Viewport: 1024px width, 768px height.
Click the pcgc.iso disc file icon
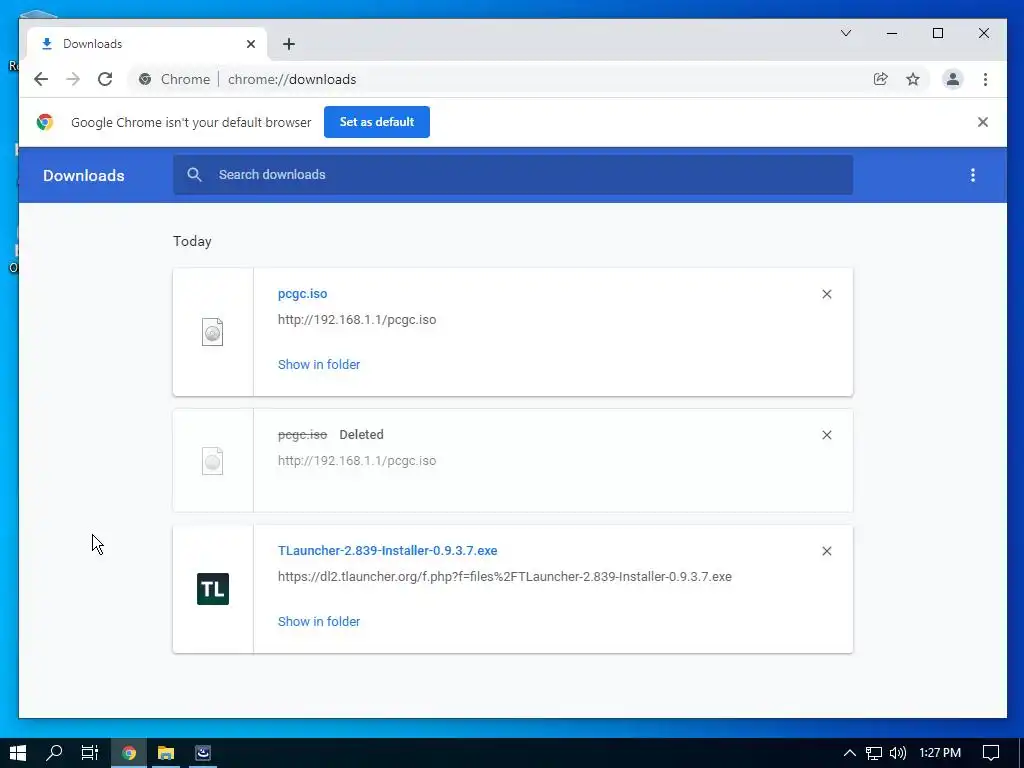[212, 332]
